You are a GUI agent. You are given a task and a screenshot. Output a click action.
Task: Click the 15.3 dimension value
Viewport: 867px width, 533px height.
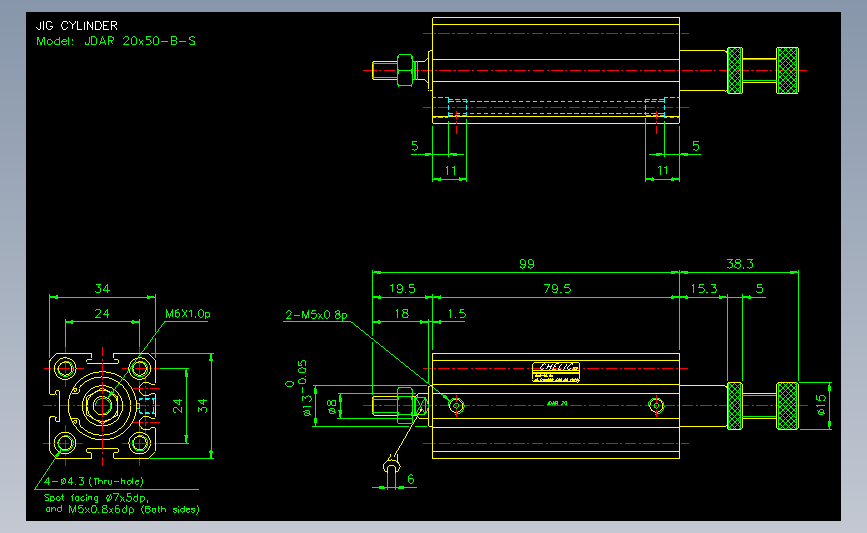pos(704,289)
